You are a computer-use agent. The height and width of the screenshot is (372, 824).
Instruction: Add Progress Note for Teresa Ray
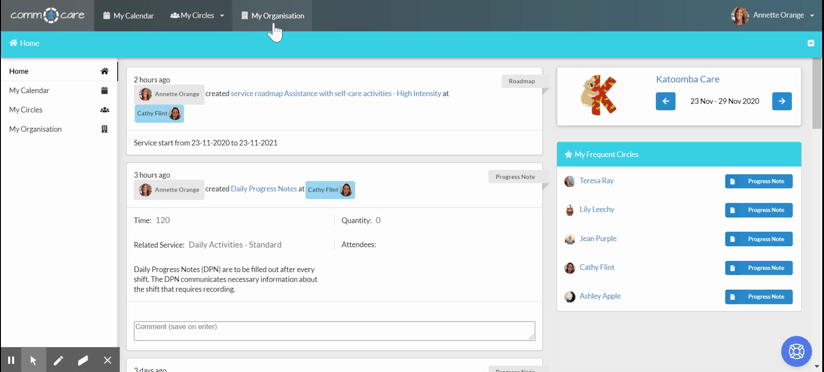point(759,181)
